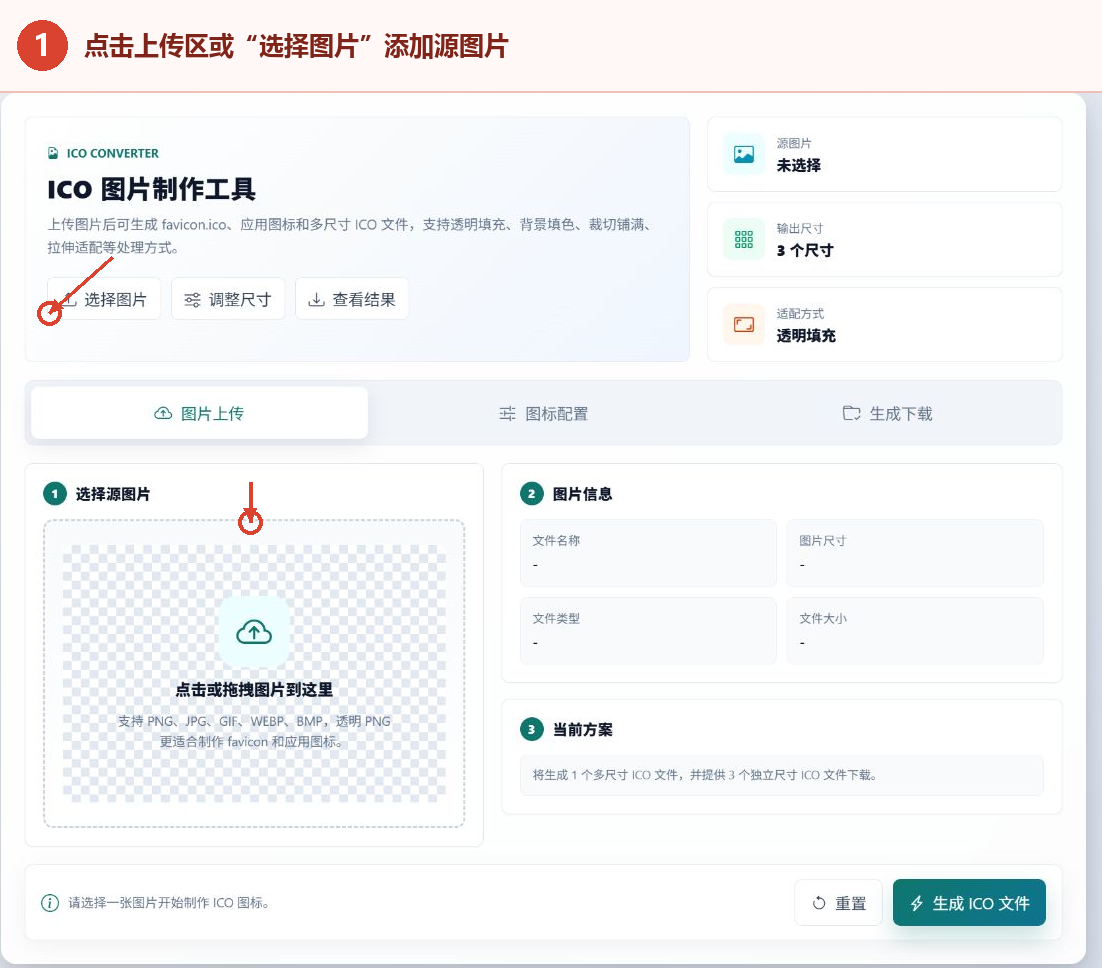The image size is (1102, 968).
Task: Click the 请选择一张图片开始制作 ICO 图标 status message
Action: [x=169, y=903]
